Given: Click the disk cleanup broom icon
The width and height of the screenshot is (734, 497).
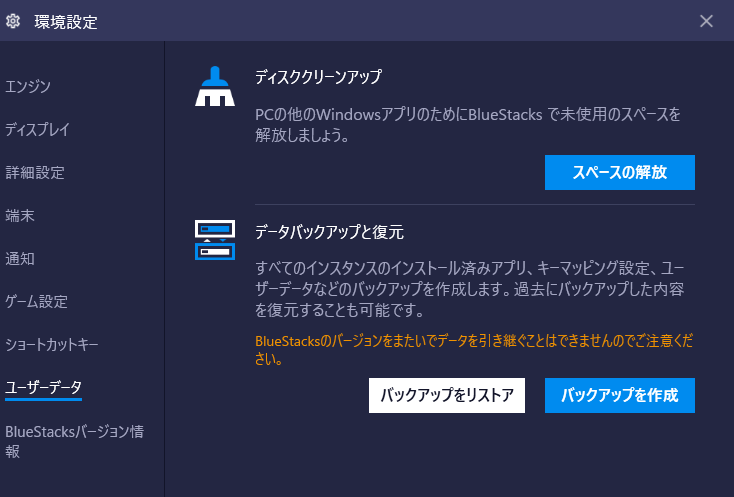Looking at the screenshot, I should (x=215, y=86).
